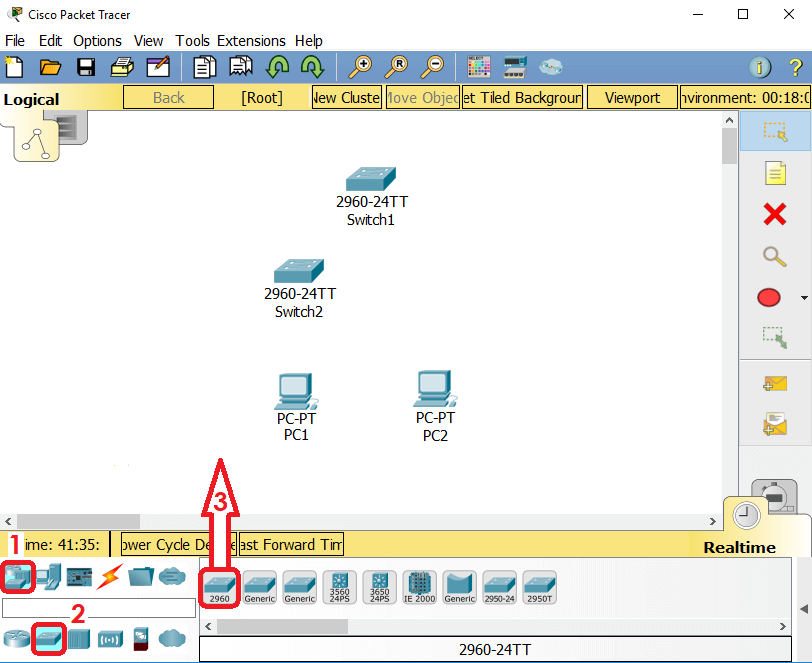Pick the 3650 24PS switch
This screenshot has height=663, width=812.
380,588
